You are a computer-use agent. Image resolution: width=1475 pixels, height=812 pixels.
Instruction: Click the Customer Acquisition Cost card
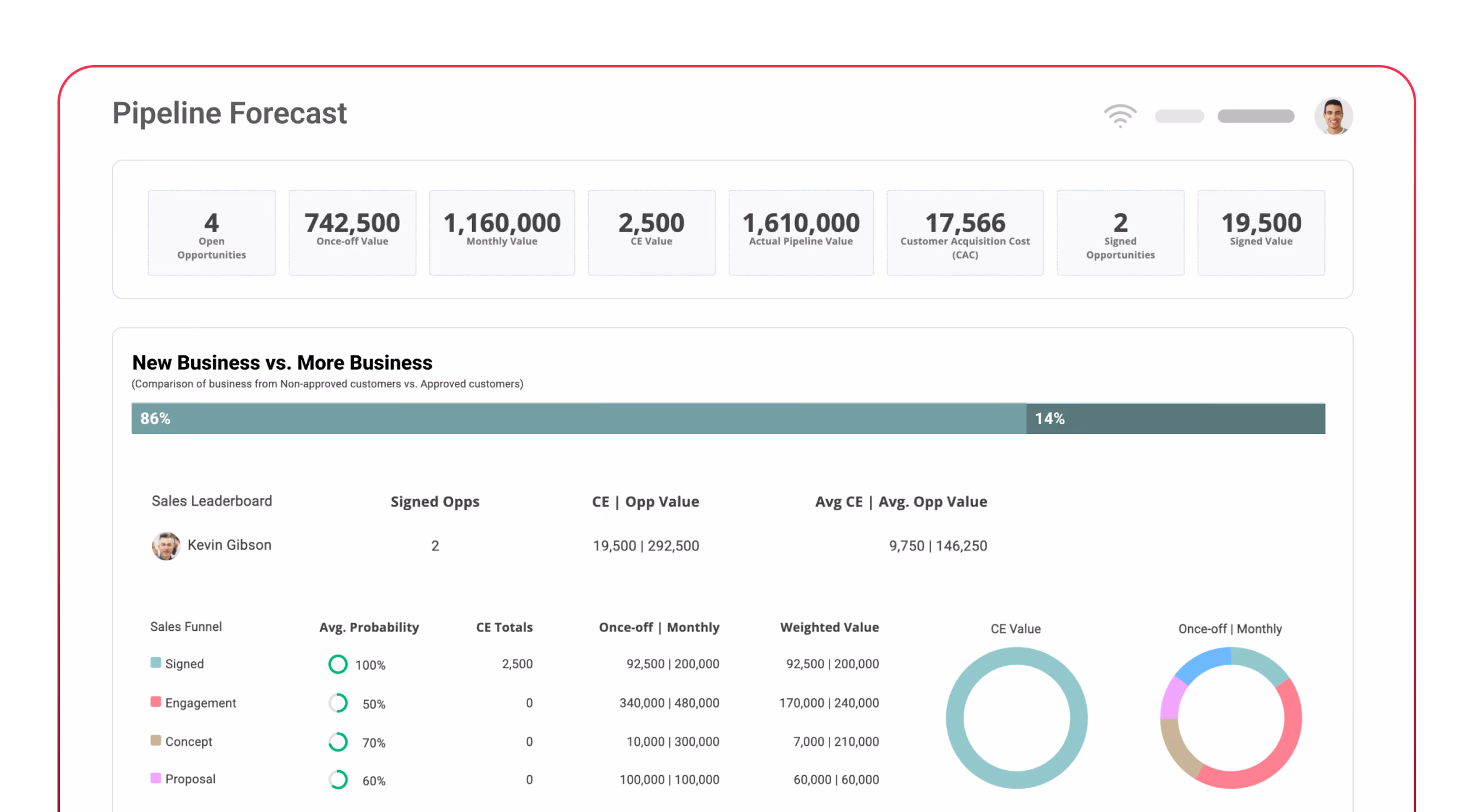click(x=965, y=232)
